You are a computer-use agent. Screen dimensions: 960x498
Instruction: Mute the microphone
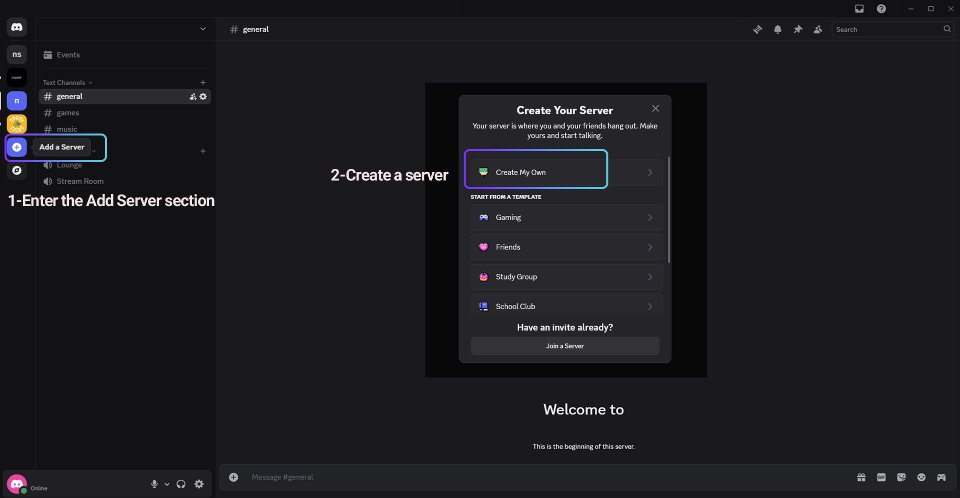coord(154,484)
